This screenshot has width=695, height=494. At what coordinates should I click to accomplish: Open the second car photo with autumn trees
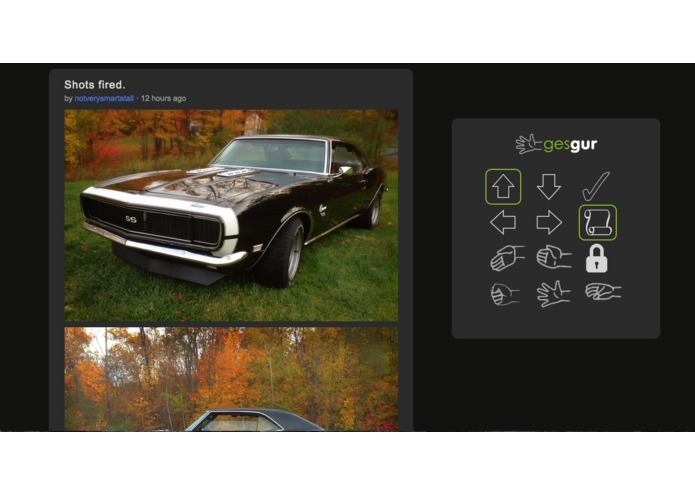[x=231, y=379]
